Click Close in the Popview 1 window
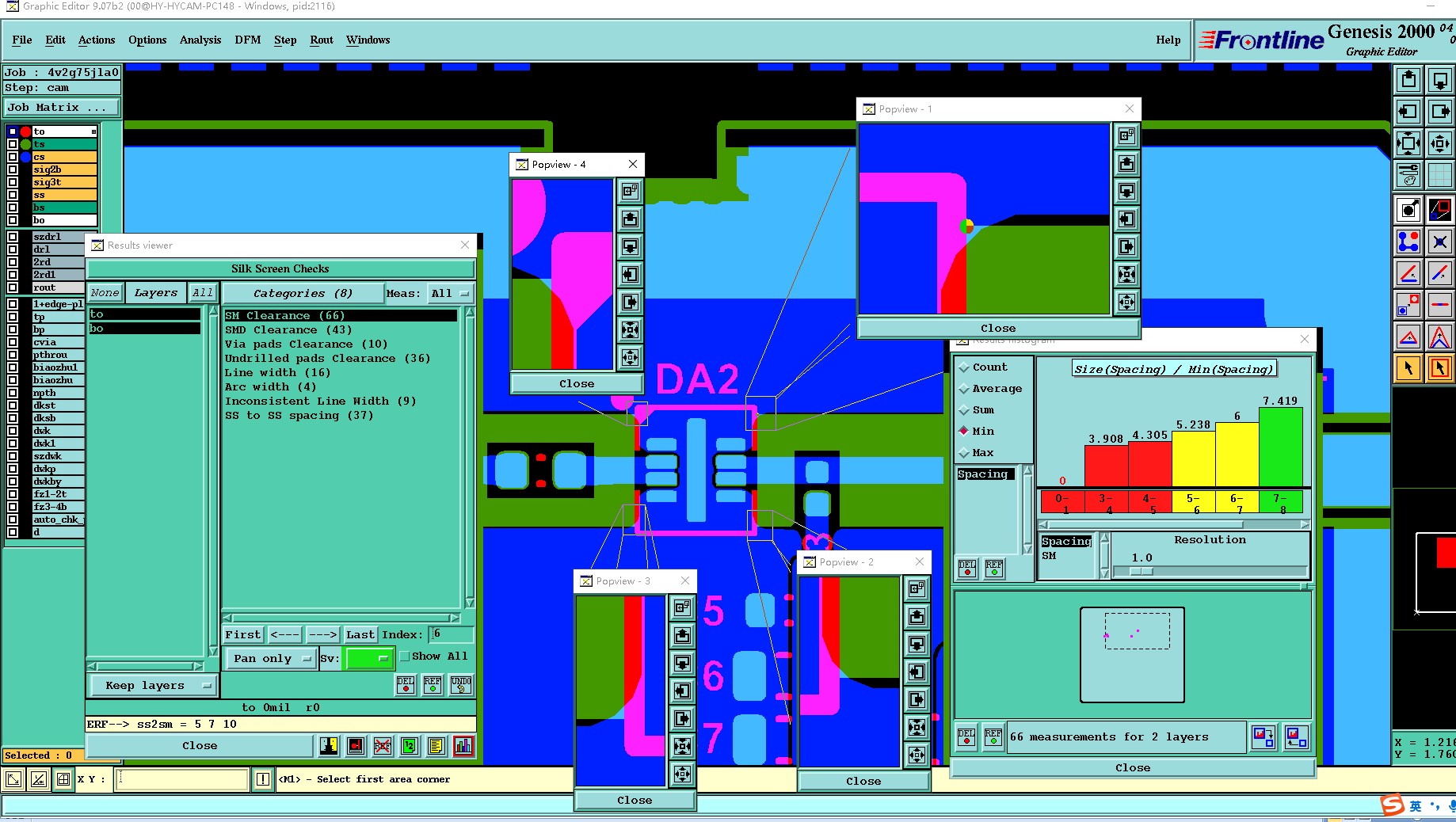 coord(998,329)
